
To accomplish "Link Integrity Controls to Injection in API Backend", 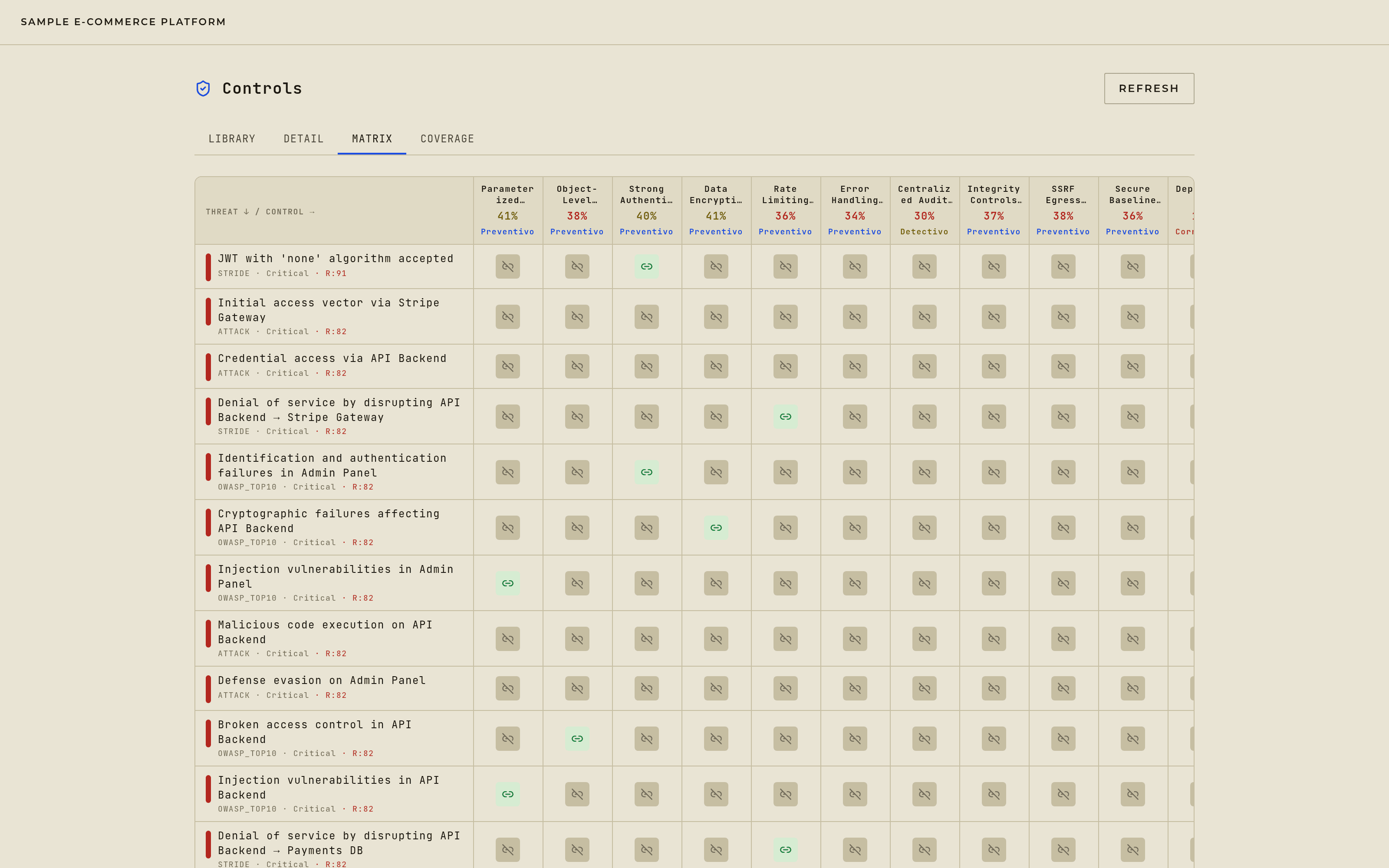I will click(994, 794).
